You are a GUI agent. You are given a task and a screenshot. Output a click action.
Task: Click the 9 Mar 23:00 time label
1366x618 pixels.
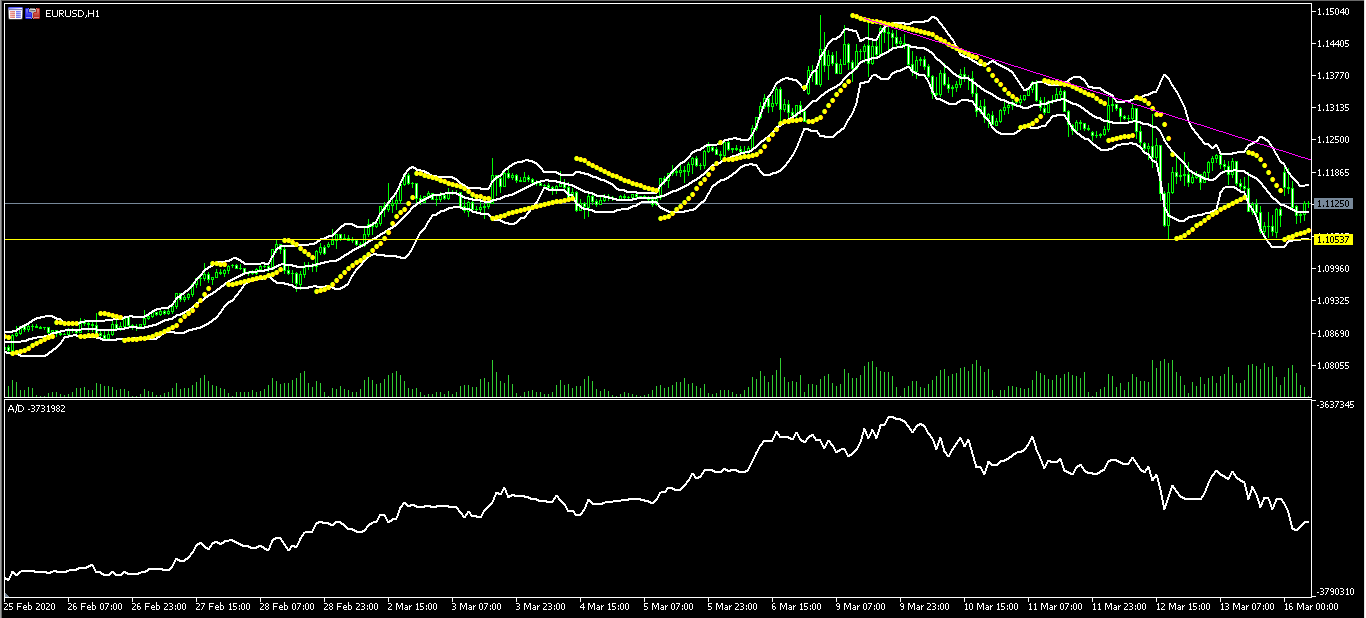[926, 606]
